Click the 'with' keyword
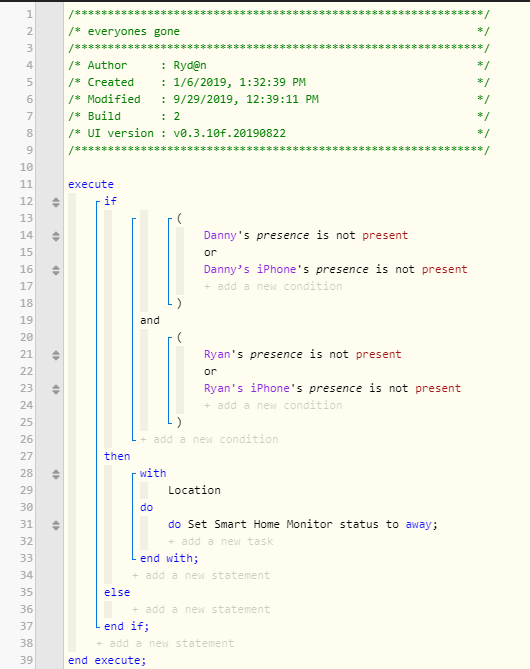530x669 pixels. 153,473
